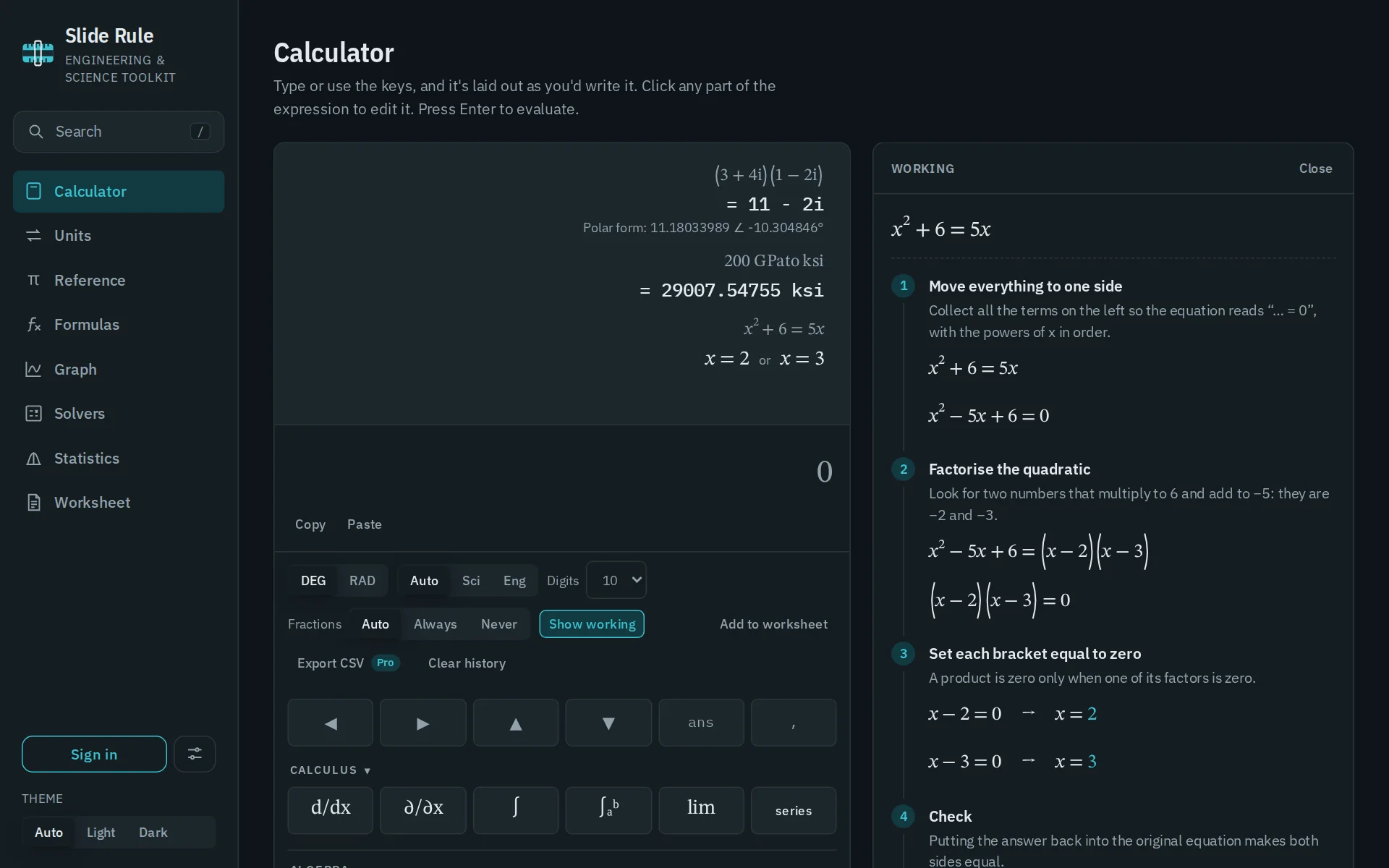Viewport: 1389px width, 868px height.
Task: Toggle the Show working button
Action: click(x=592, y=624)
